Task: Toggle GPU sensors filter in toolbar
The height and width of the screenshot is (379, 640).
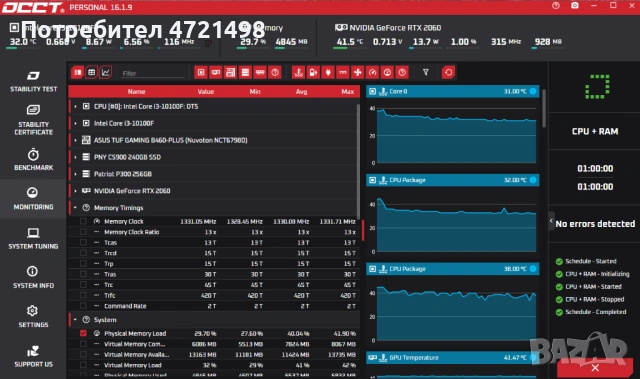Action: click(x=216, y=73)
